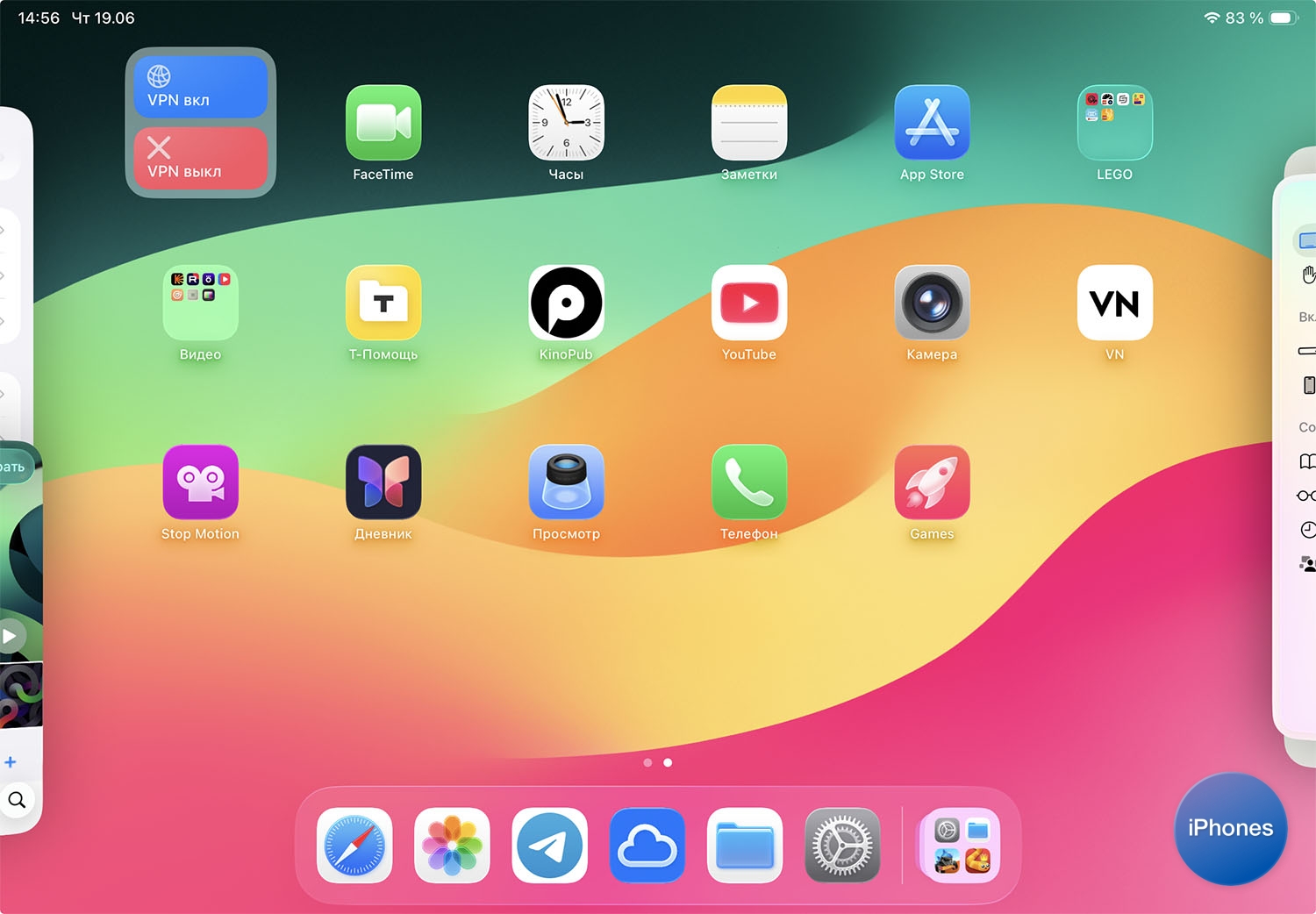The width and height of the screenshot is (1316, 914).
Task: Open the Stop Motion app
Action: [x=200, y=482]
